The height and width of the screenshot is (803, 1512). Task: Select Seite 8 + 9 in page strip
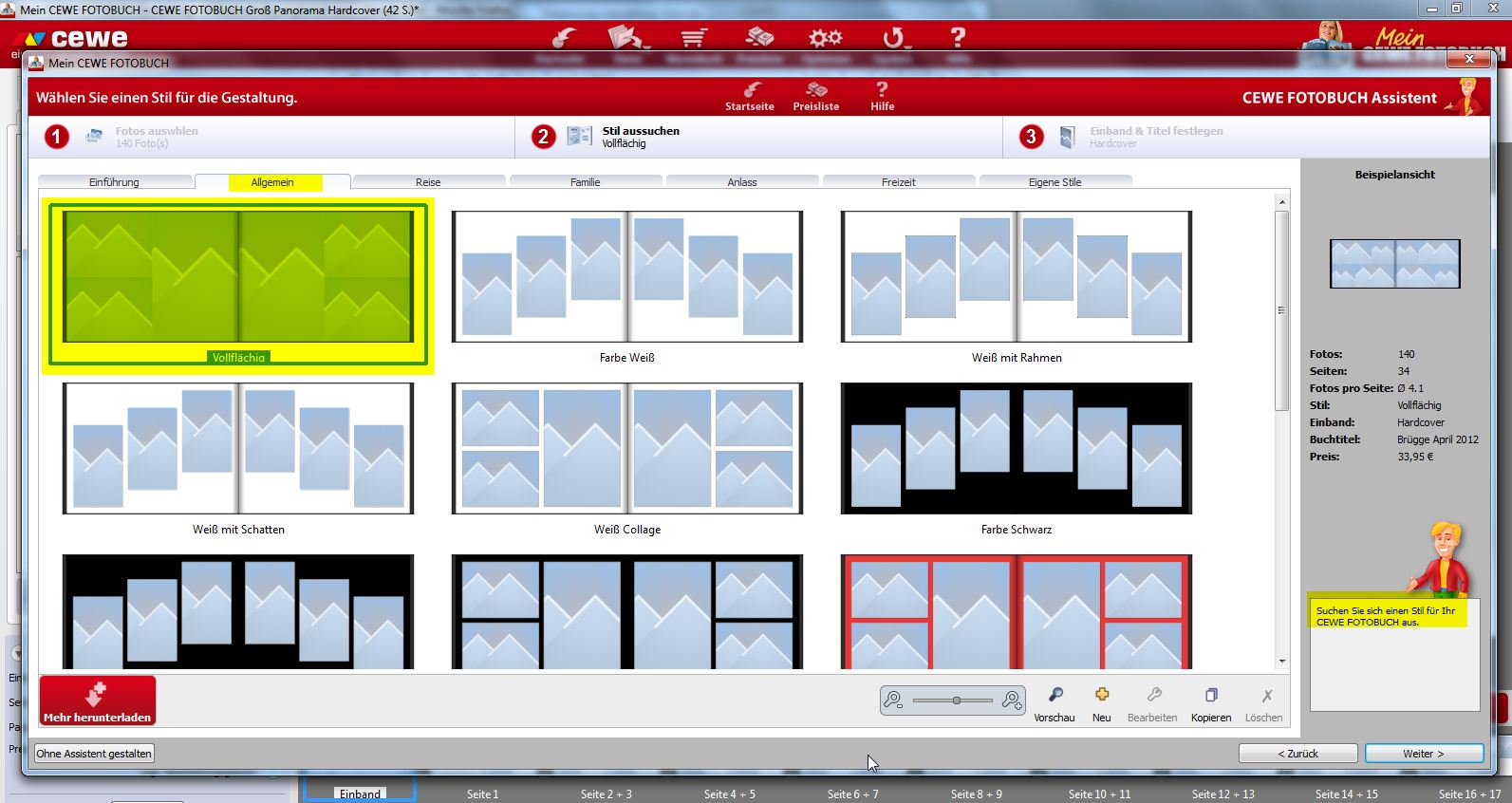[x=977, y=794]
